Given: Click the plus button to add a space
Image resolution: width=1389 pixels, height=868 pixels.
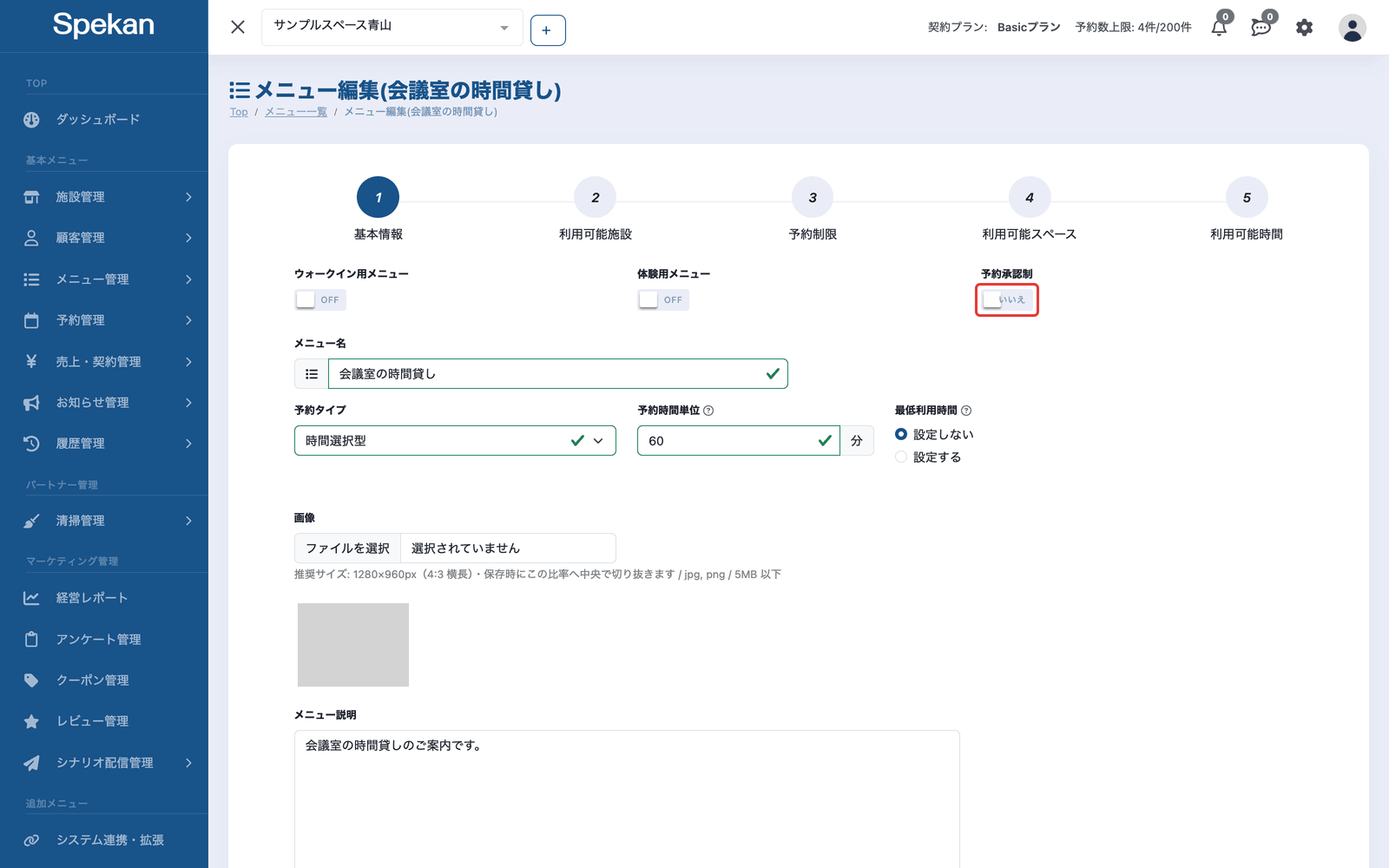Looking at the screenshot, I should (548, 30).
